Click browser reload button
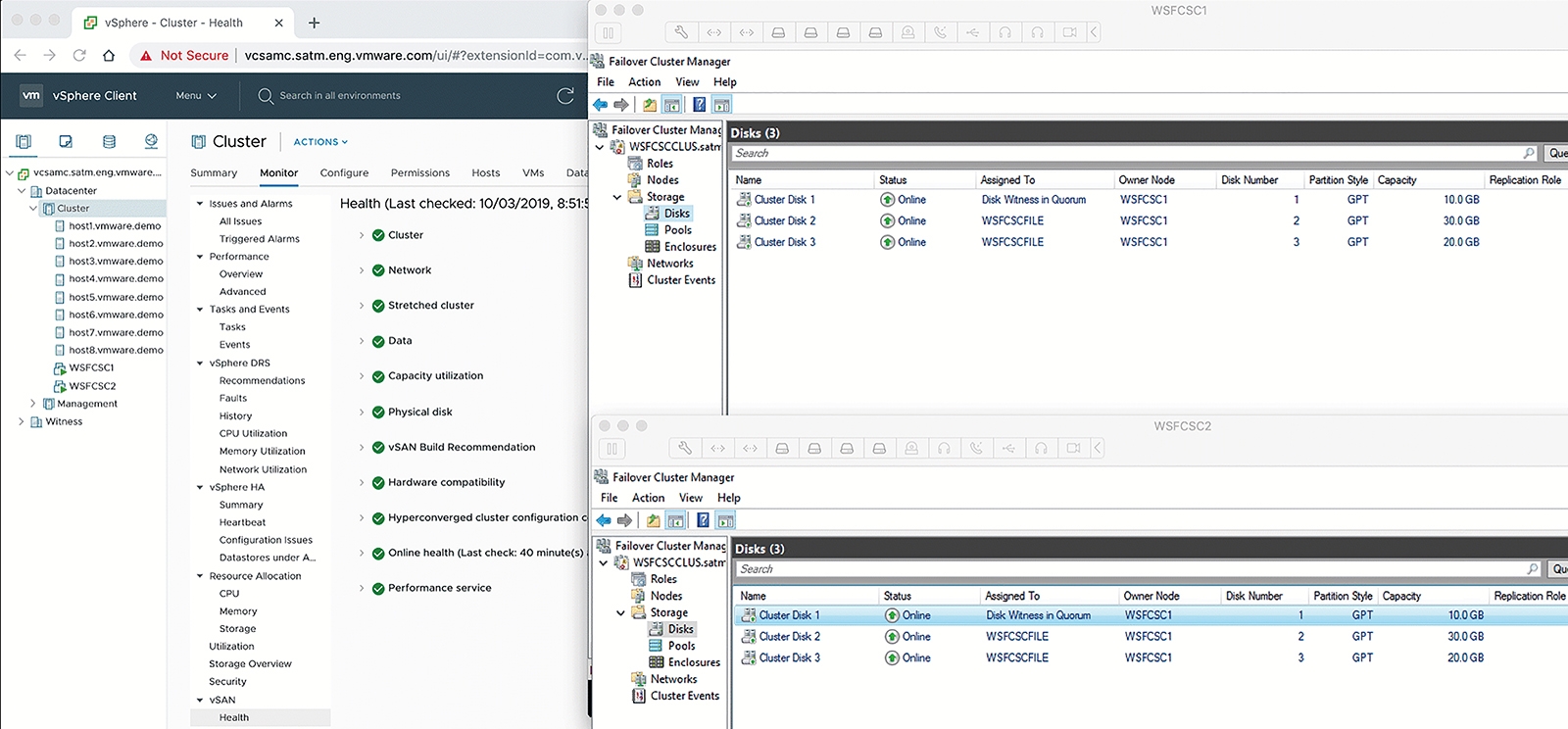The height and width of the screenshot is (729, 1568). [x=79, y=55]
